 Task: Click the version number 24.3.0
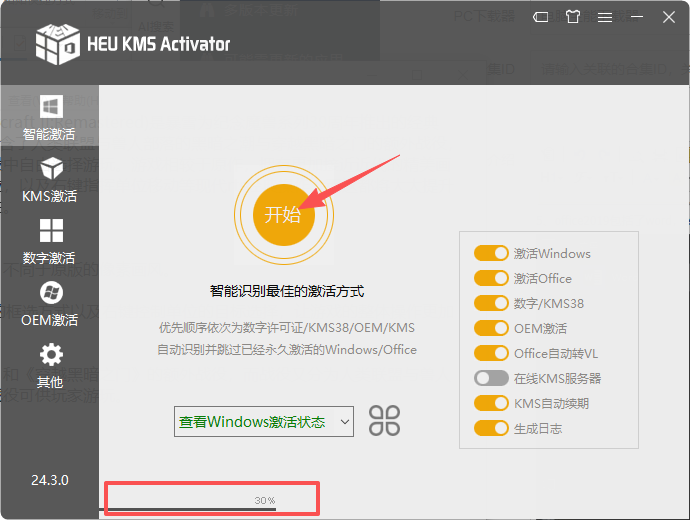click(x=50, y=480)
